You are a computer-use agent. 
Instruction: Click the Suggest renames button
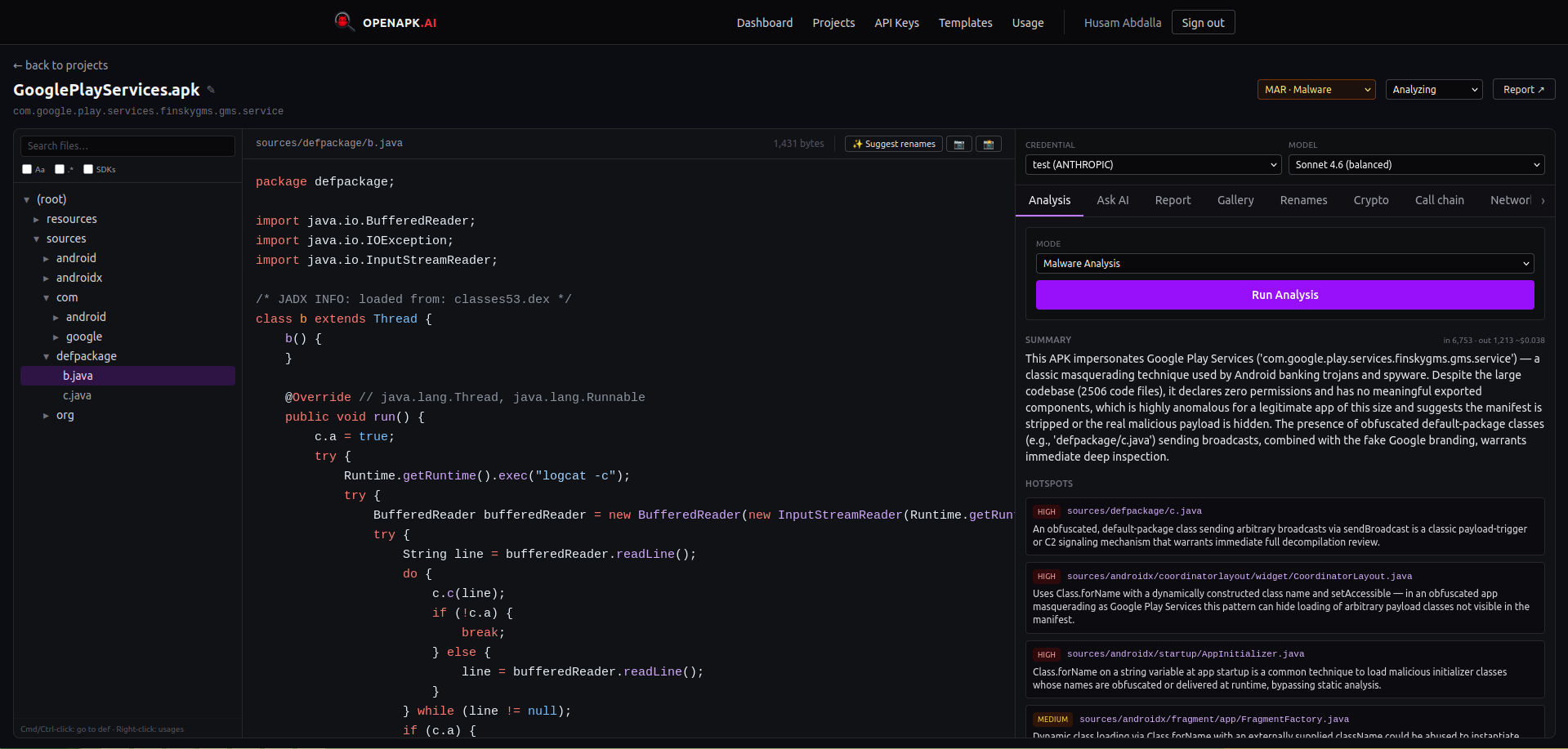[x=893, y=144]
